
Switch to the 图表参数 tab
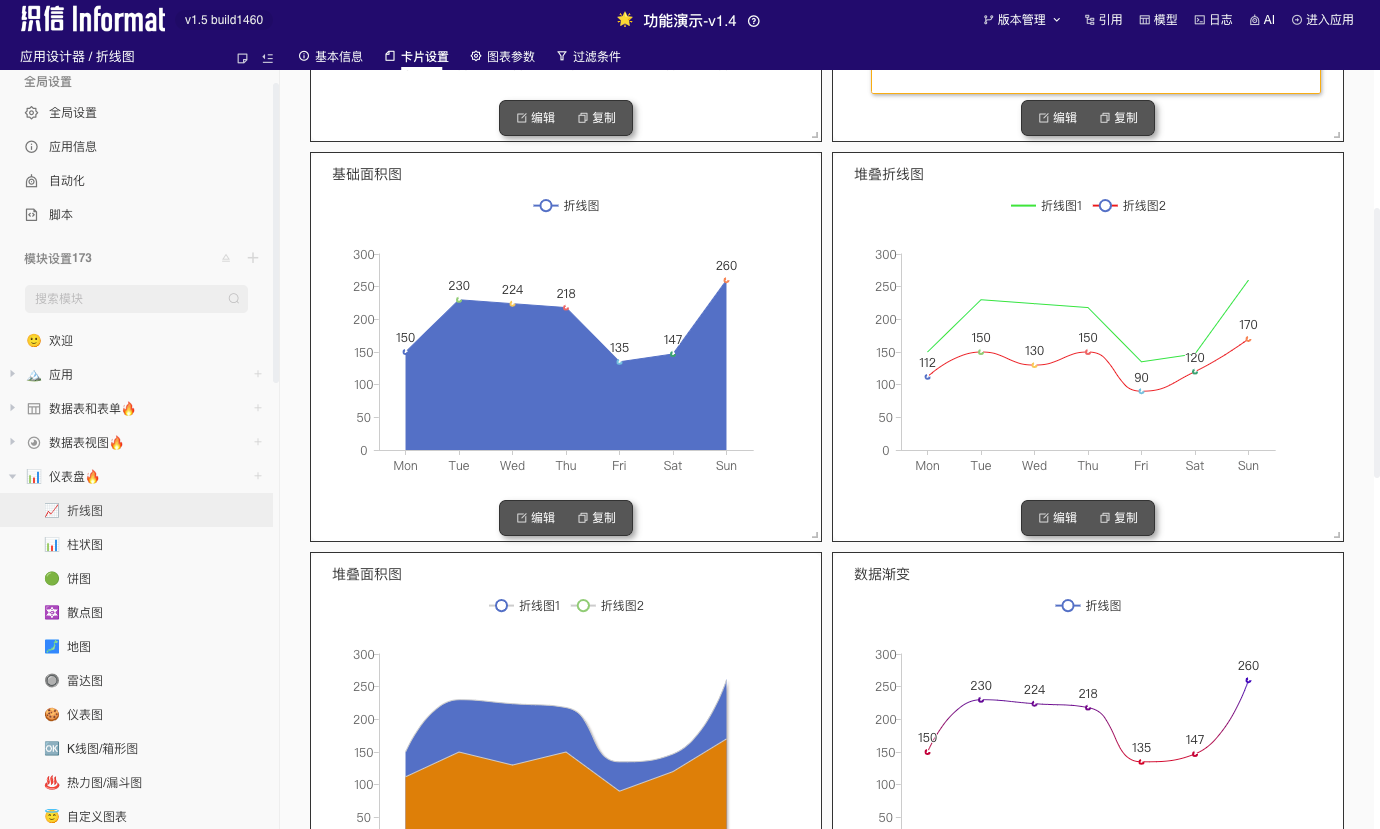(x=503, y=57)
